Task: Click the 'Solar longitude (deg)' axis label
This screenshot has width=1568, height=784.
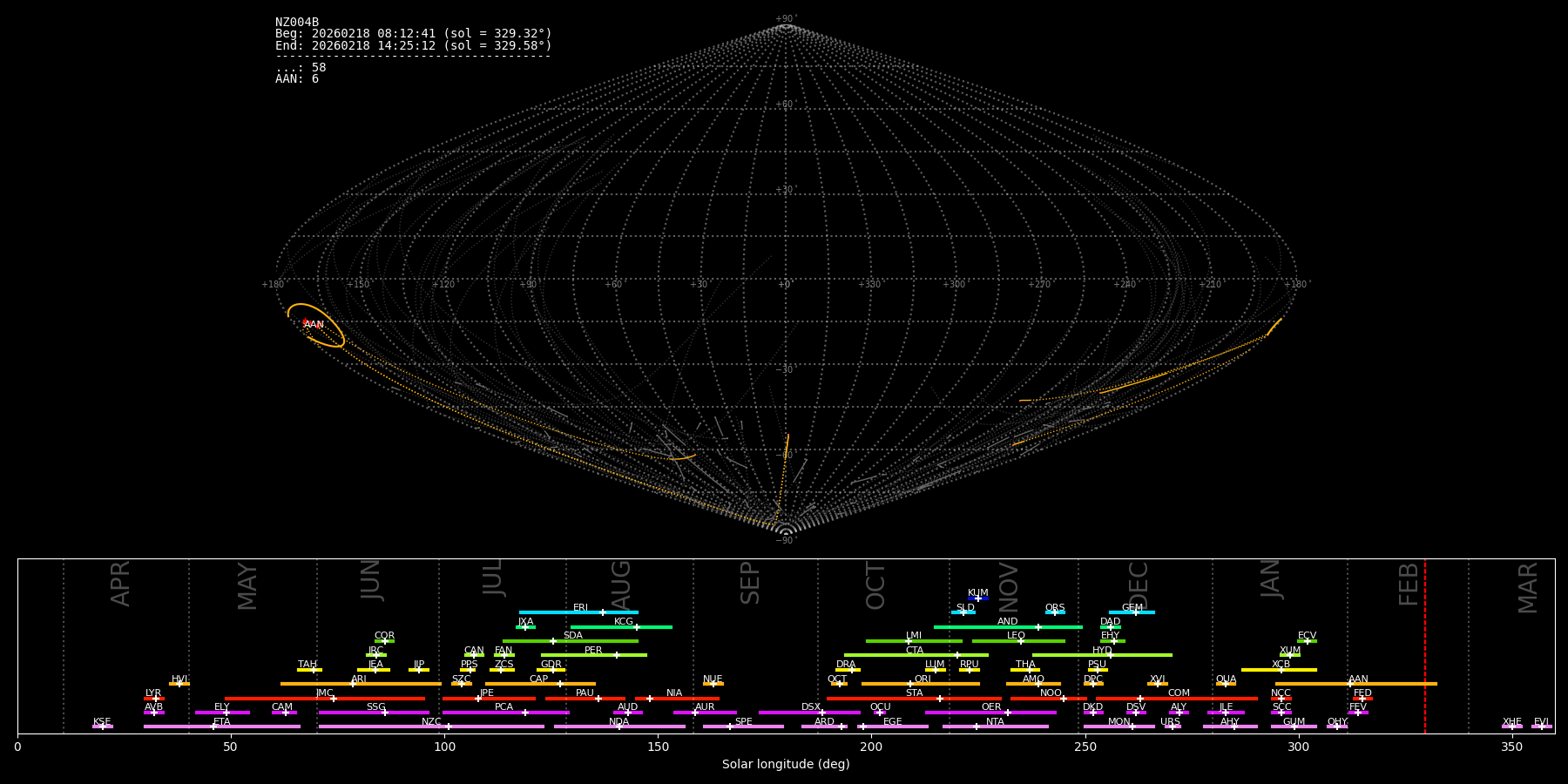Action: coord(786,765)
